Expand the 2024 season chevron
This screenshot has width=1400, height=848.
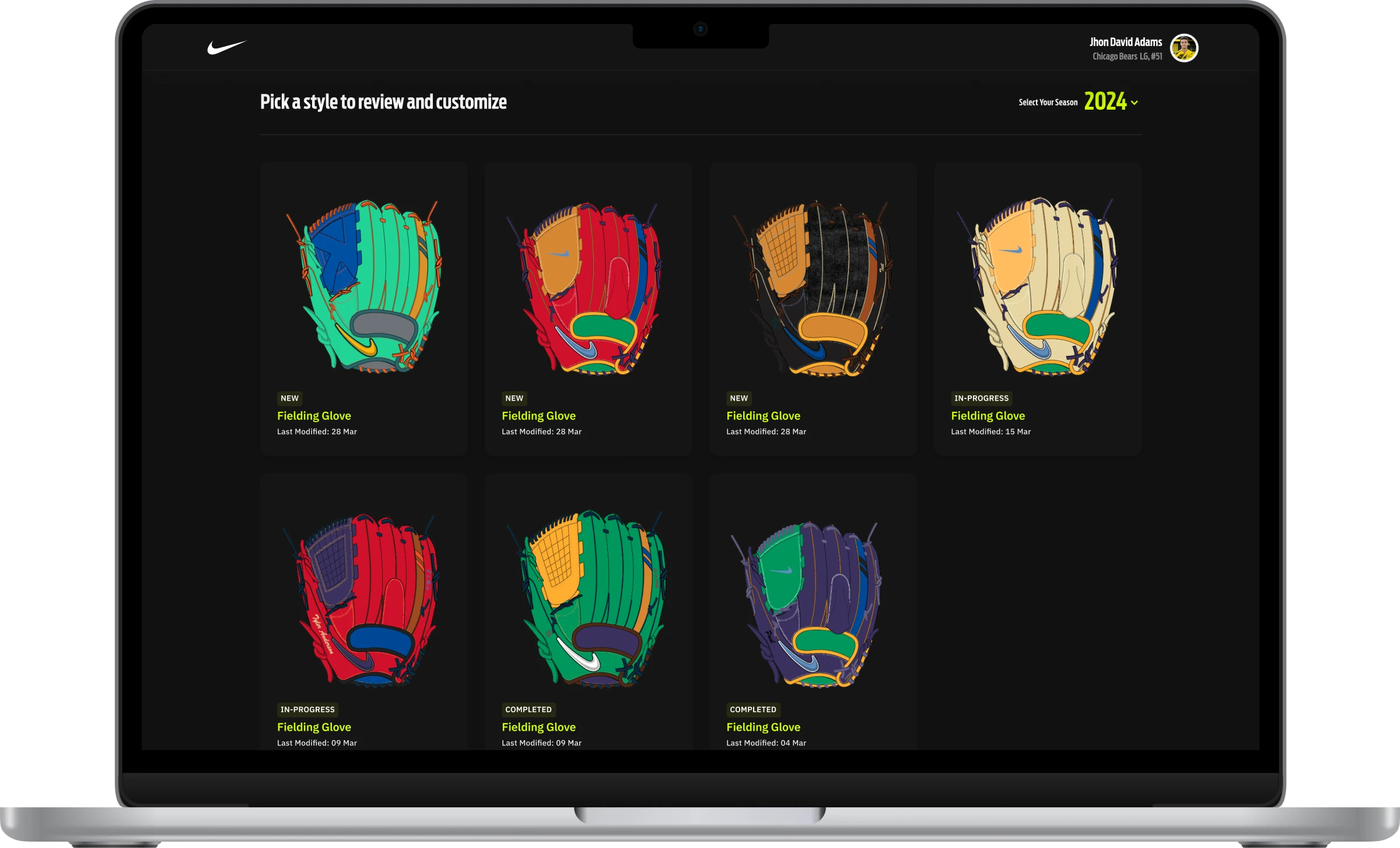(1134, 103)
